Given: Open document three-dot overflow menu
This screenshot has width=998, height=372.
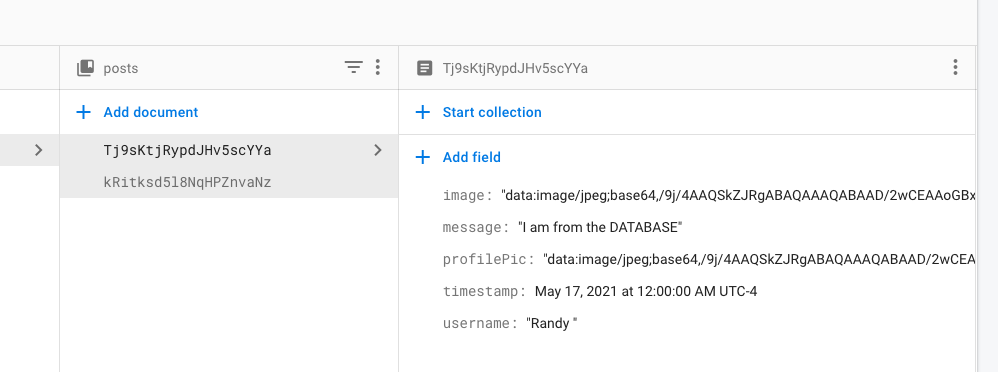Looking at the screenshot, I should point(955,67).
